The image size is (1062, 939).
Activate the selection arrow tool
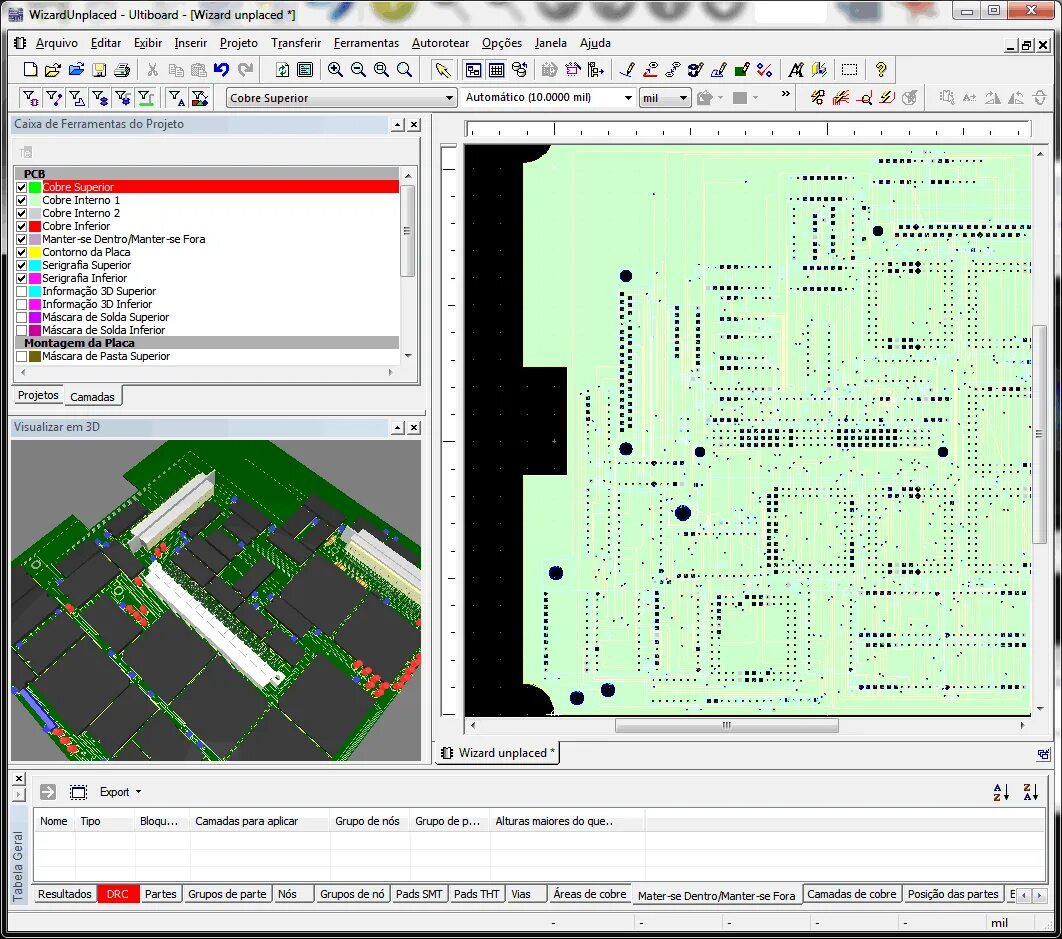click(x=443, y=70)
